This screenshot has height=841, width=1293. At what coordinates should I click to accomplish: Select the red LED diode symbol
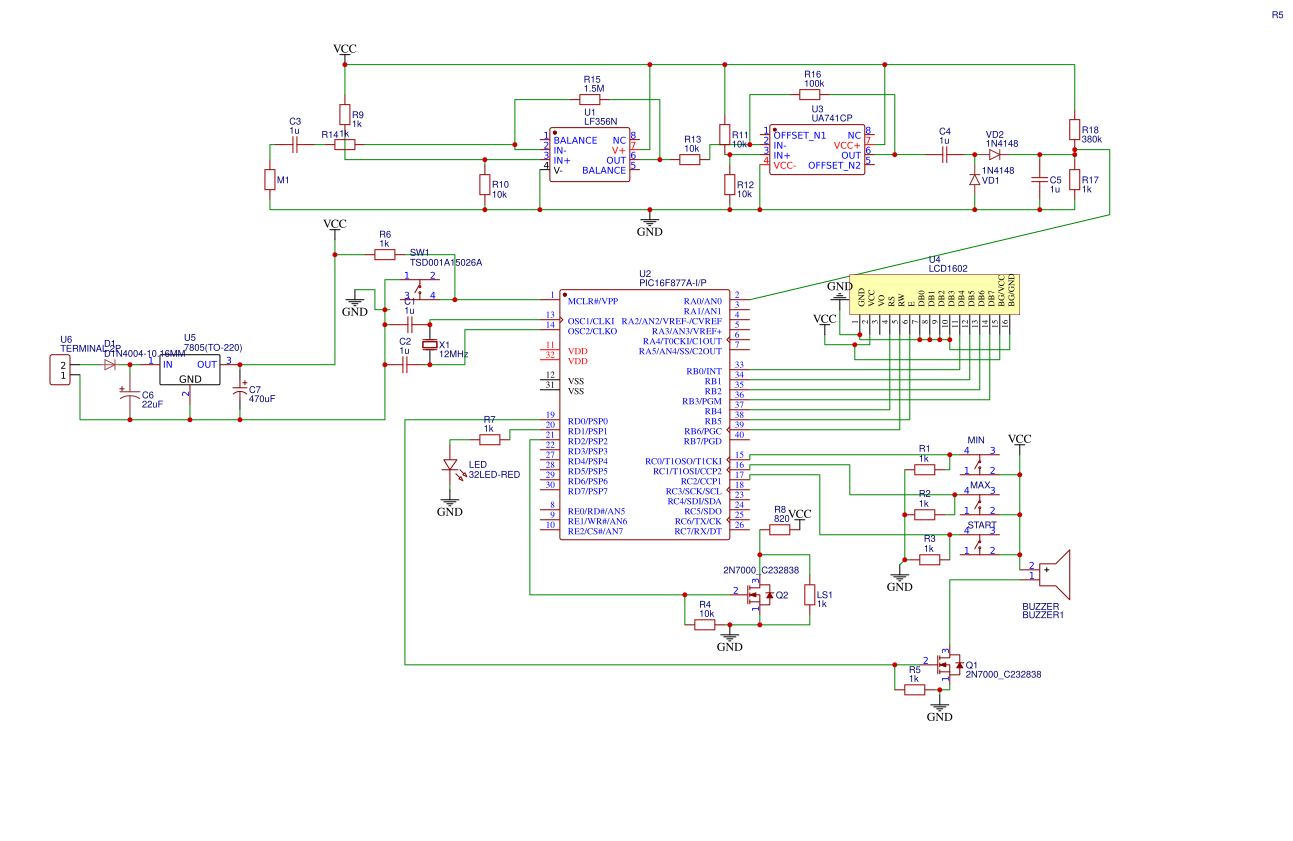pos(450,465)
